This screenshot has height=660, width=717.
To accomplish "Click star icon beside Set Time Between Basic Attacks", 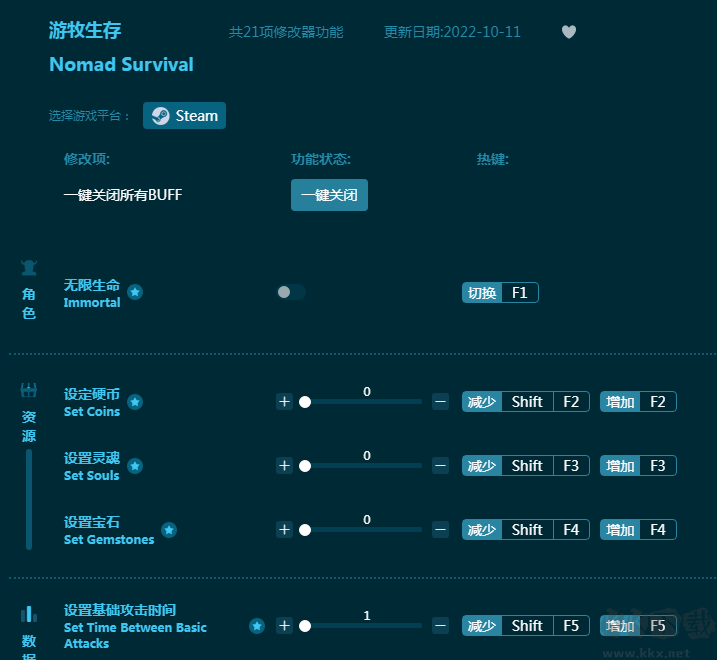I will (x=257, y=626).
